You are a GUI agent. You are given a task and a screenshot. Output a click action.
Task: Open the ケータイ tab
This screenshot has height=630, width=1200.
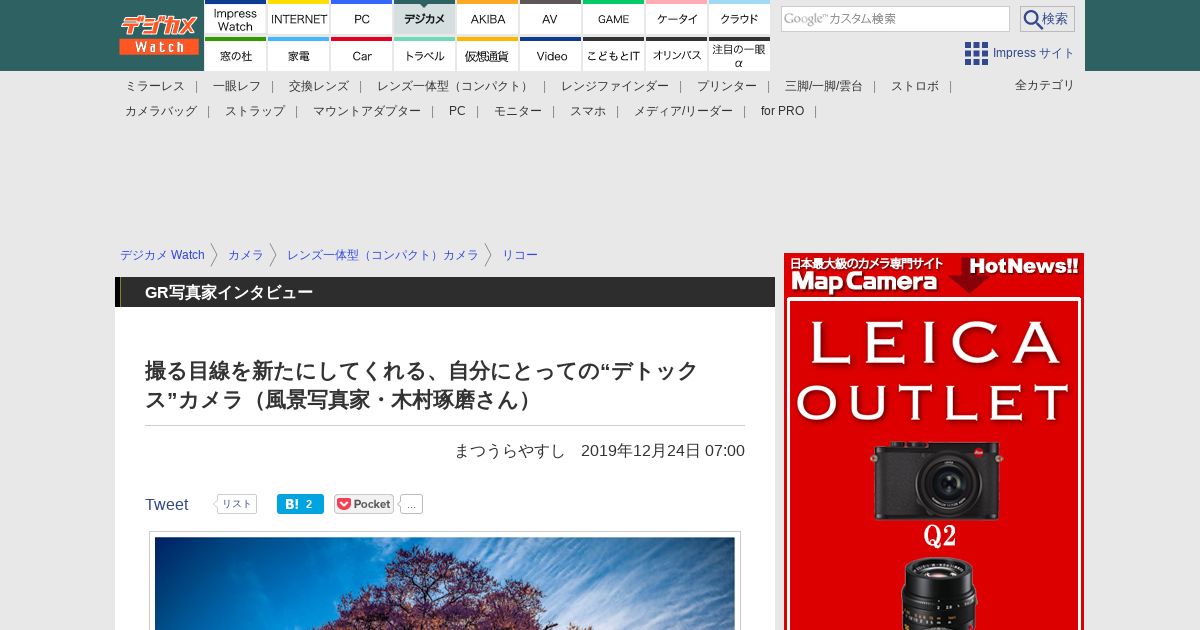pyautogui.click(x=677, y=18)
